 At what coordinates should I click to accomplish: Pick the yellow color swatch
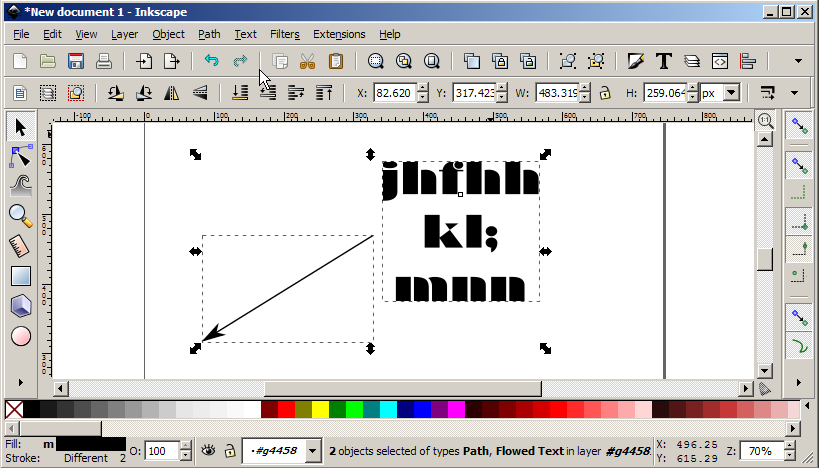320,410
